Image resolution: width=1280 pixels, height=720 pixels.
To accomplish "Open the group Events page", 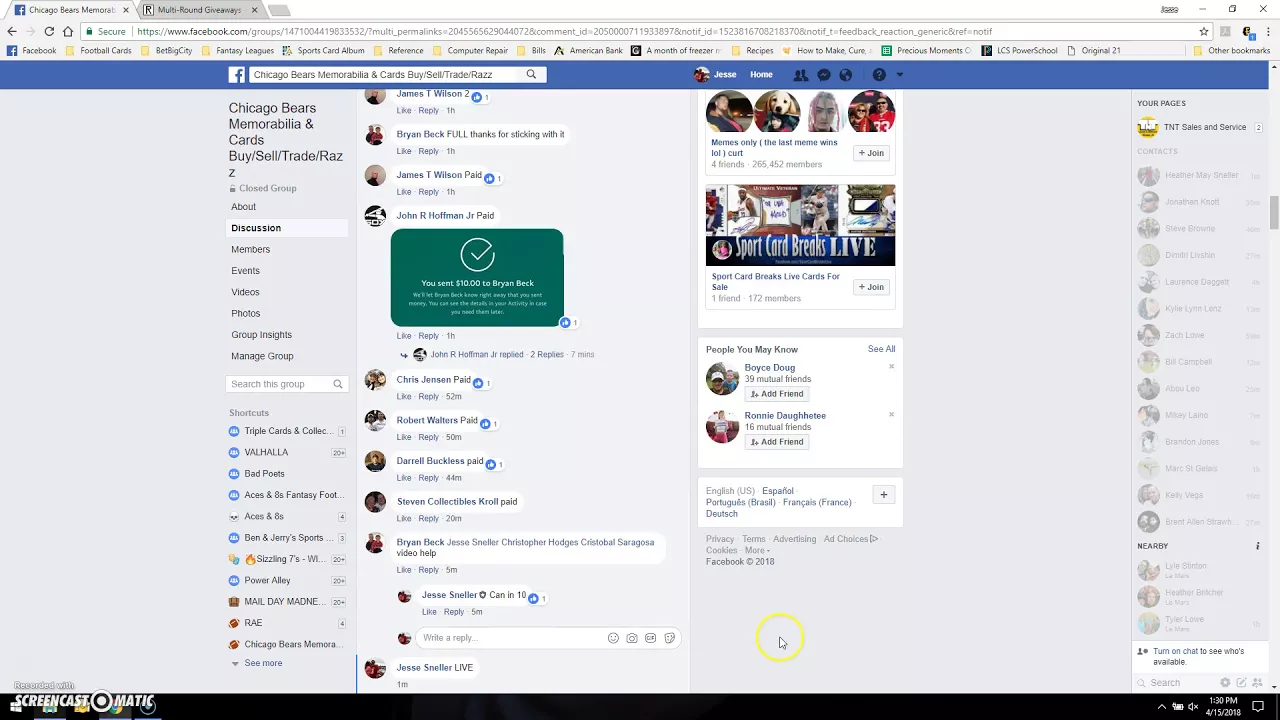I will tap(245, 271).
